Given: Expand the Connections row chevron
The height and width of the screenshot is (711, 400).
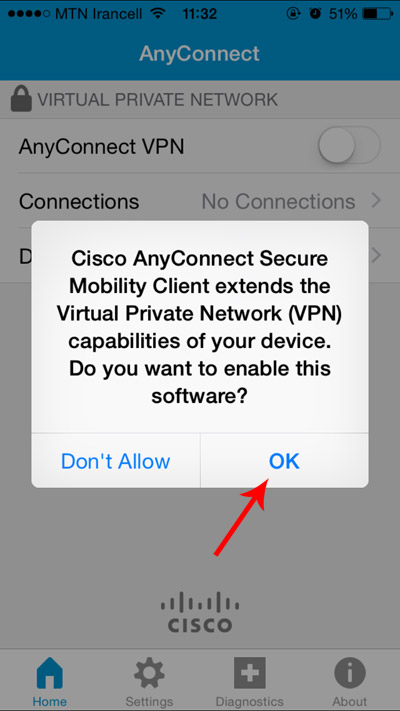Looking at the screenshot, I should 376,200.
